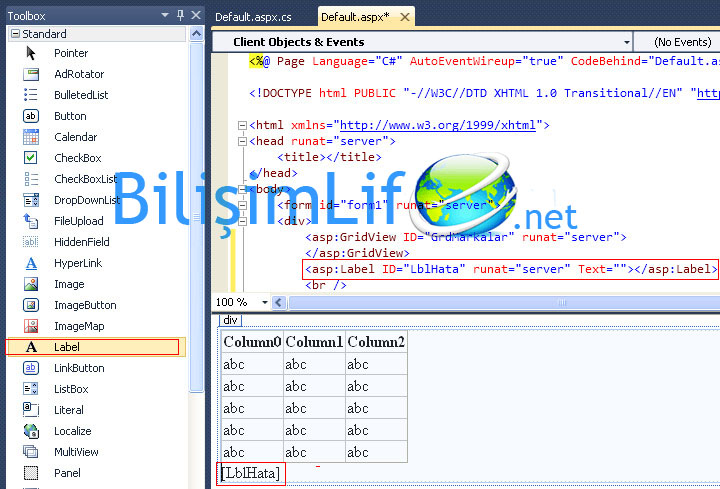
Task: Collapse the body tag outline node
Action: (x=242, y=189)
